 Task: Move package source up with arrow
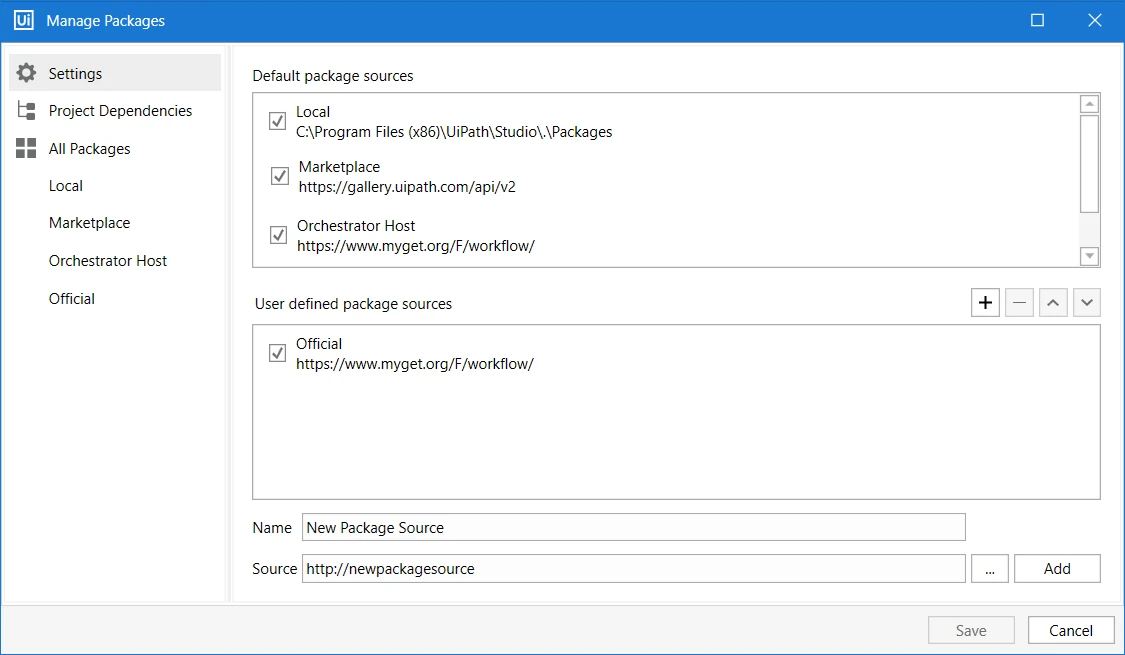coord(1053,303)
